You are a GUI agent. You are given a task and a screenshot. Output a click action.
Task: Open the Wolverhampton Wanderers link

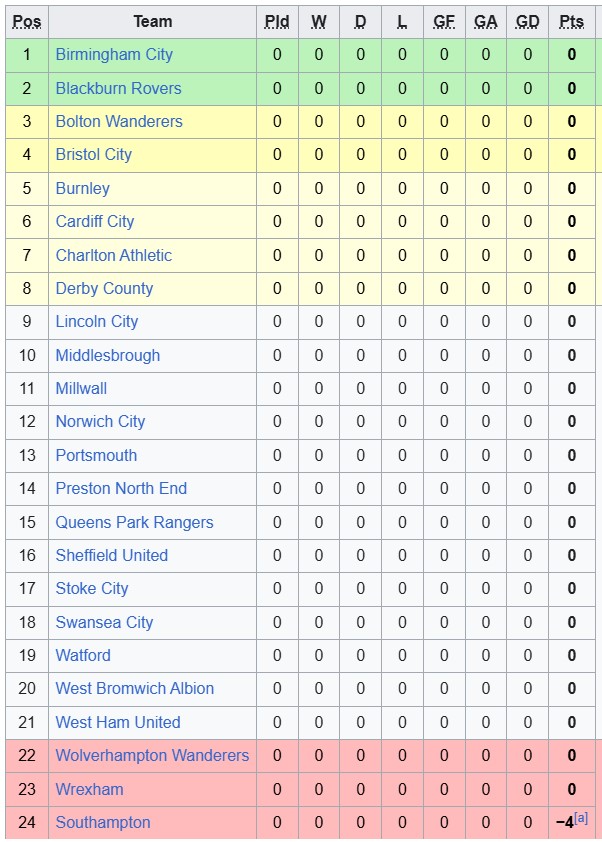click(152, 756)
